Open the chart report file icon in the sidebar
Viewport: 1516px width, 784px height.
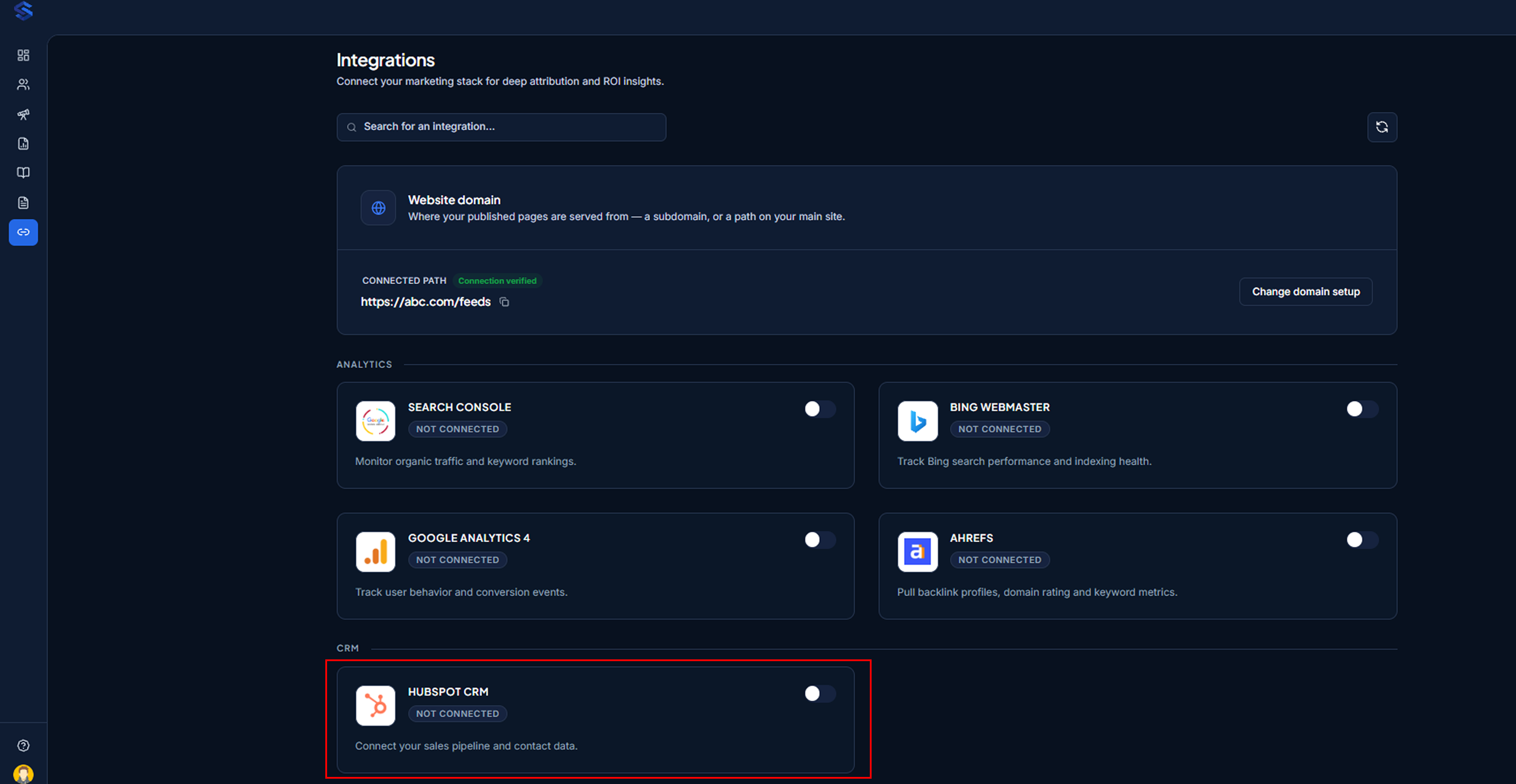(x=23, y=144)
